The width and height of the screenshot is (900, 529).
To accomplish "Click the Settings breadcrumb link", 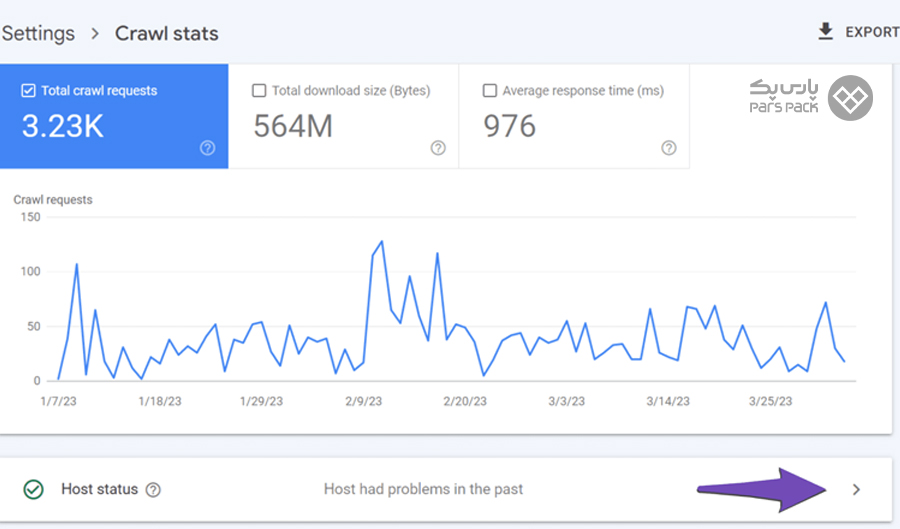I will (38, 33).
